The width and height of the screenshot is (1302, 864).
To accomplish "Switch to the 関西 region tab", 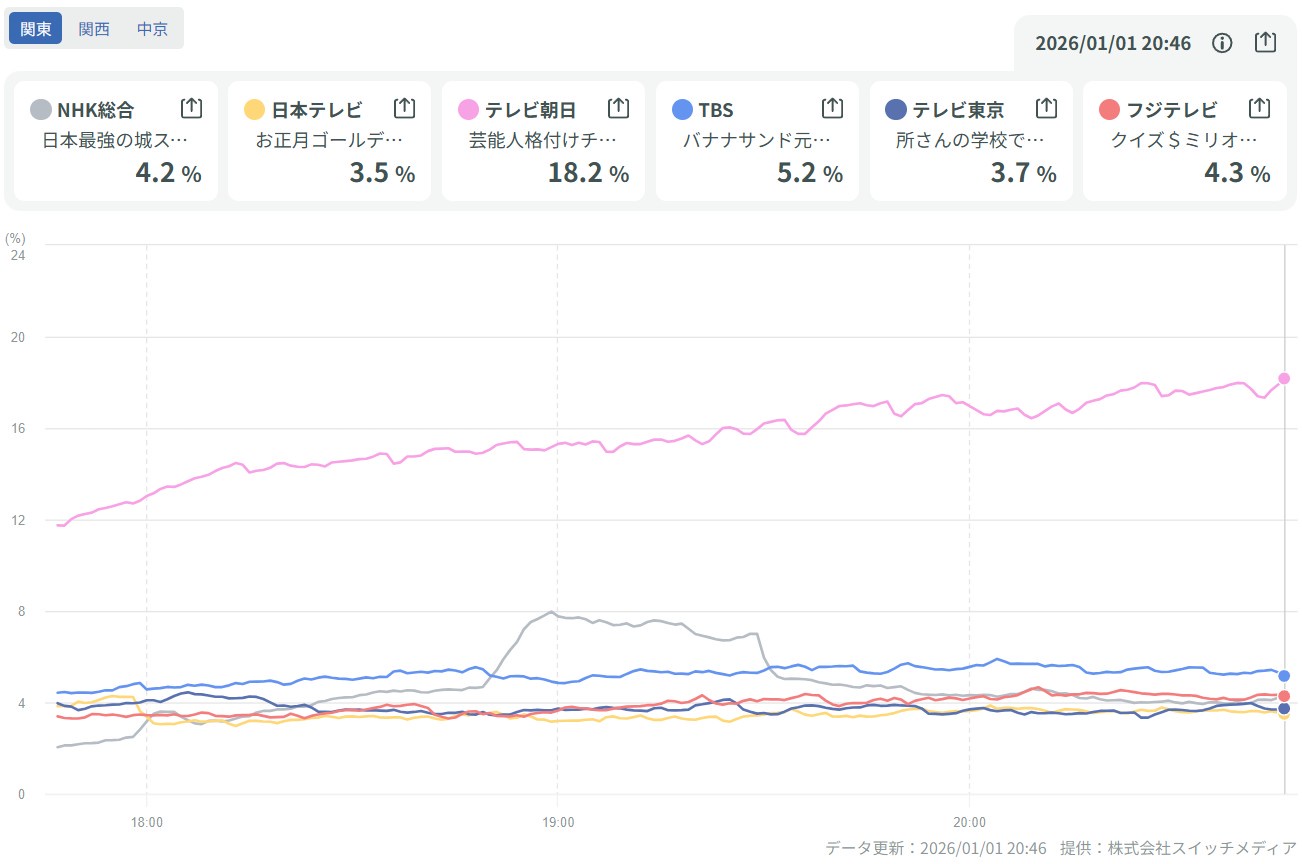I will point(94,29).
